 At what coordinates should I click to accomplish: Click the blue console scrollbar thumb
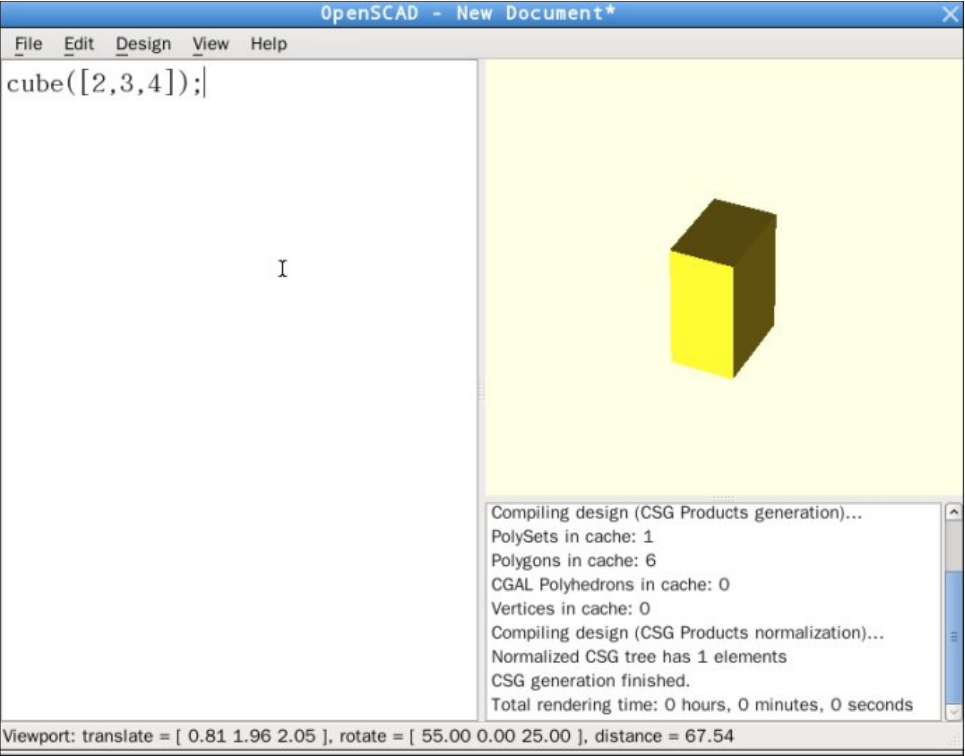(953, 635)
